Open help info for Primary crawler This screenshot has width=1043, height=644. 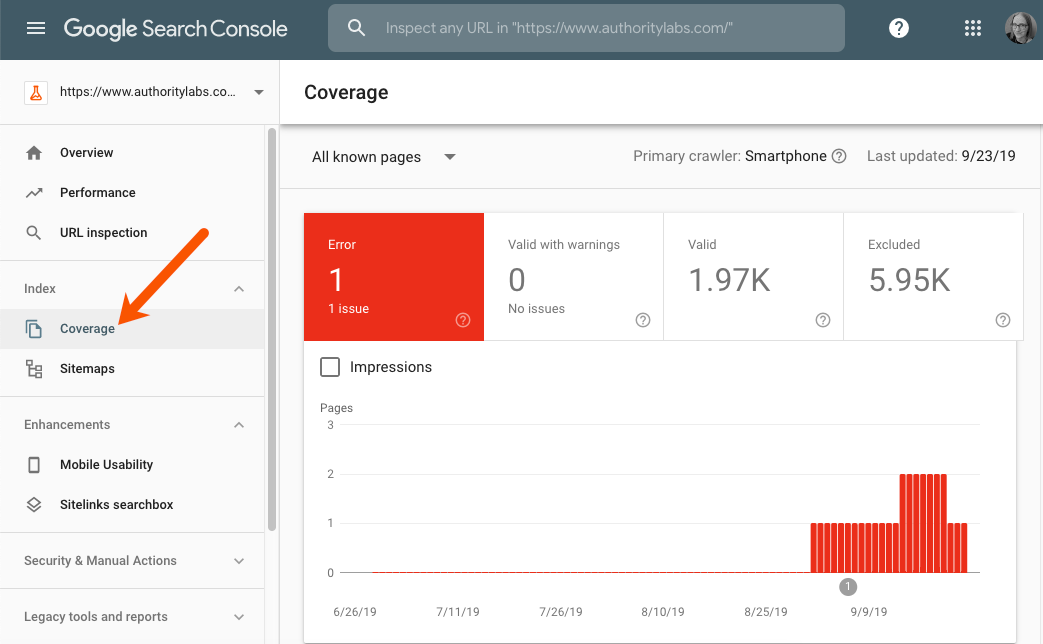(x=839, y=156)
